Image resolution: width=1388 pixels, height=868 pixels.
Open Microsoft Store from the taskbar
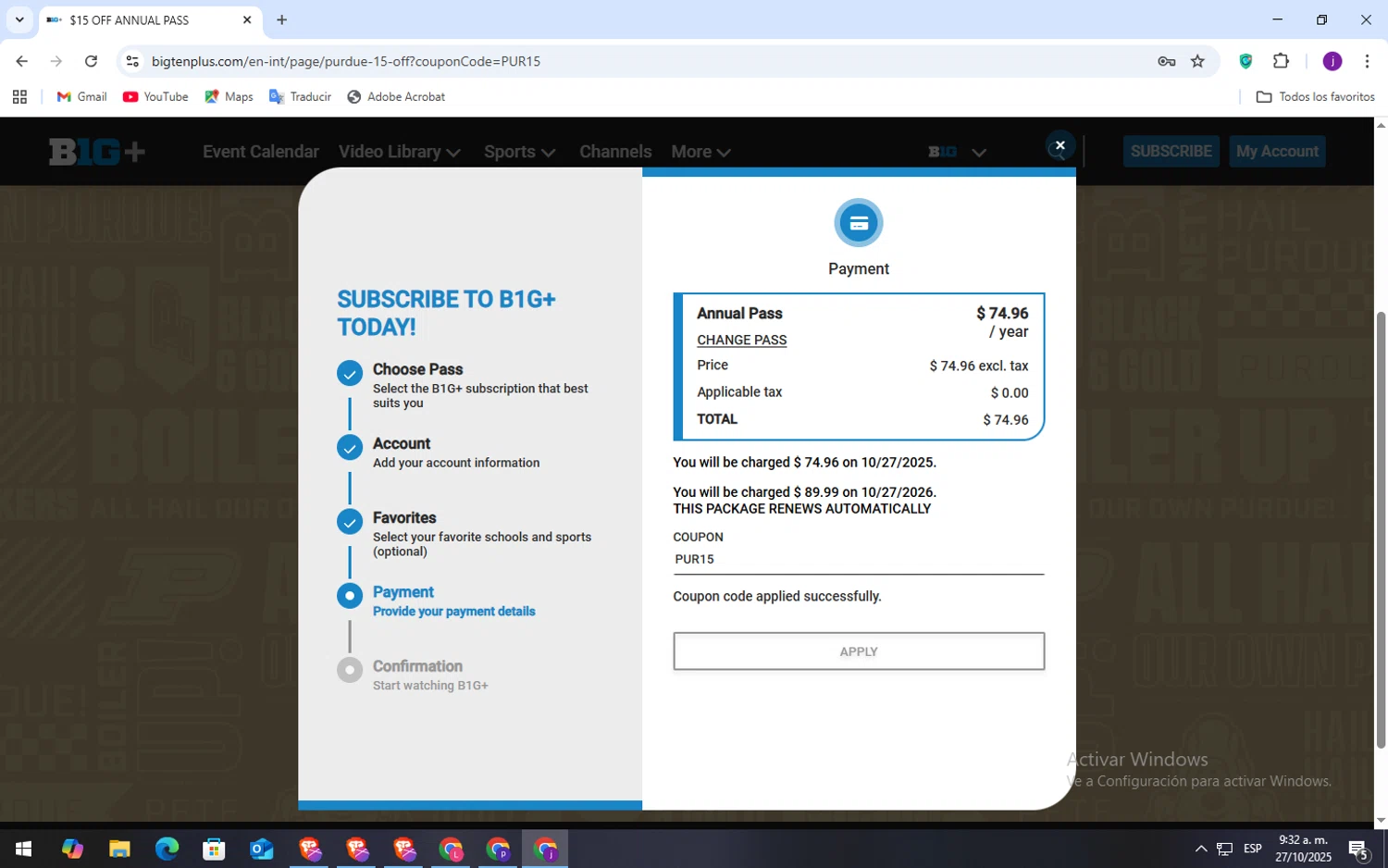214,849
